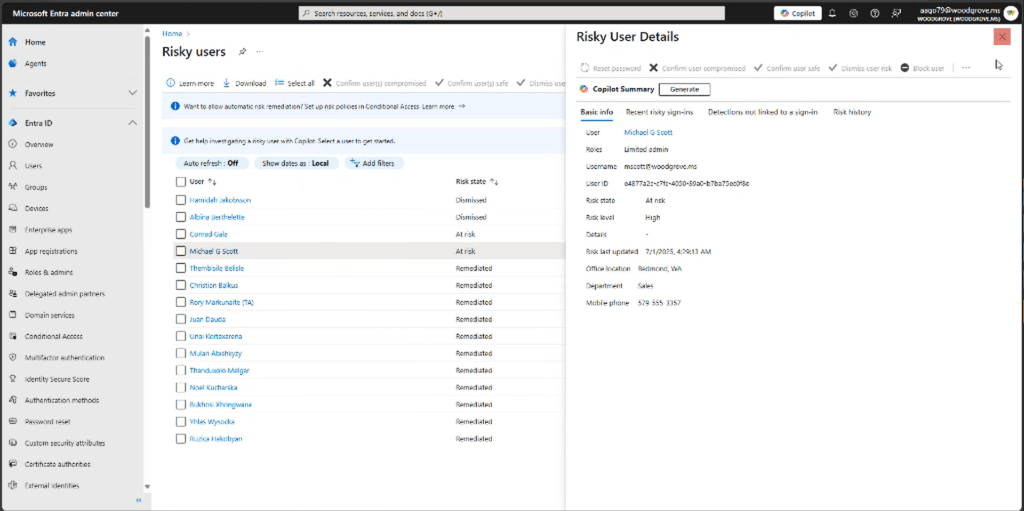Open the help question mark icon
Viewport: 1024px width, 511px height.
pos(875,13)
